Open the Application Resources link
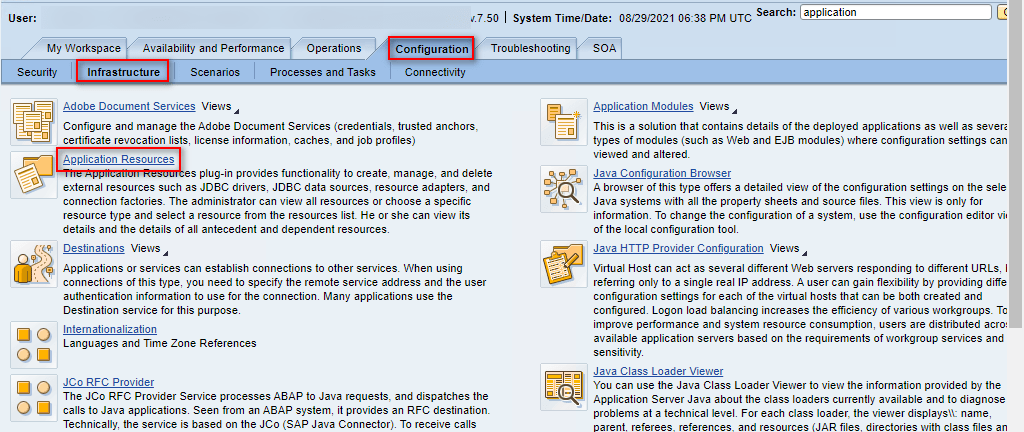 [x=118, y=160]
